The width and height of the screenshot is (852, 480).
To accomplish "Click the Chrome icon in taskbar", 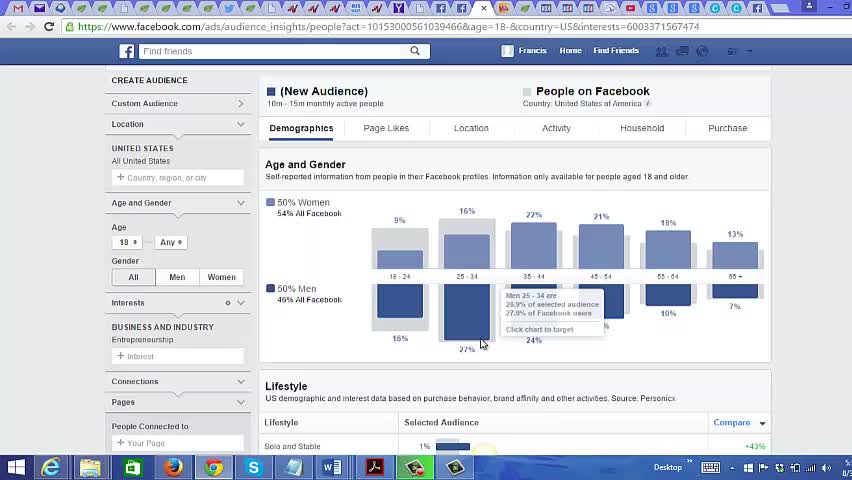I will (214, 467).
